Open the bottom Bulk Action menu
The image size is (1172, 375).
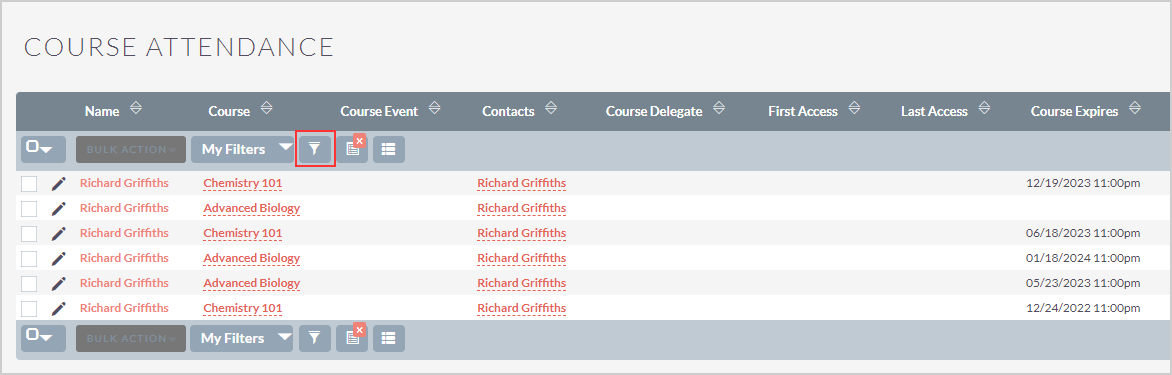click(x=131, y=338)
